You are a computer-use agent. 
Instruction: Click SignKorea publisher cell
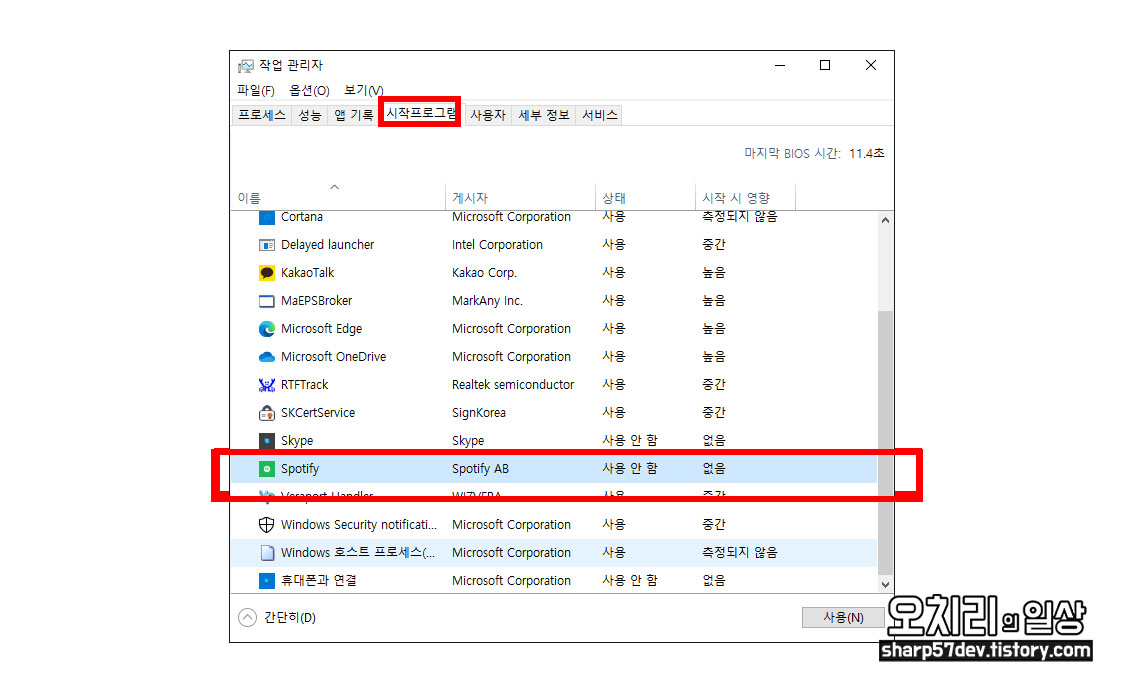(x=479, y=413)
